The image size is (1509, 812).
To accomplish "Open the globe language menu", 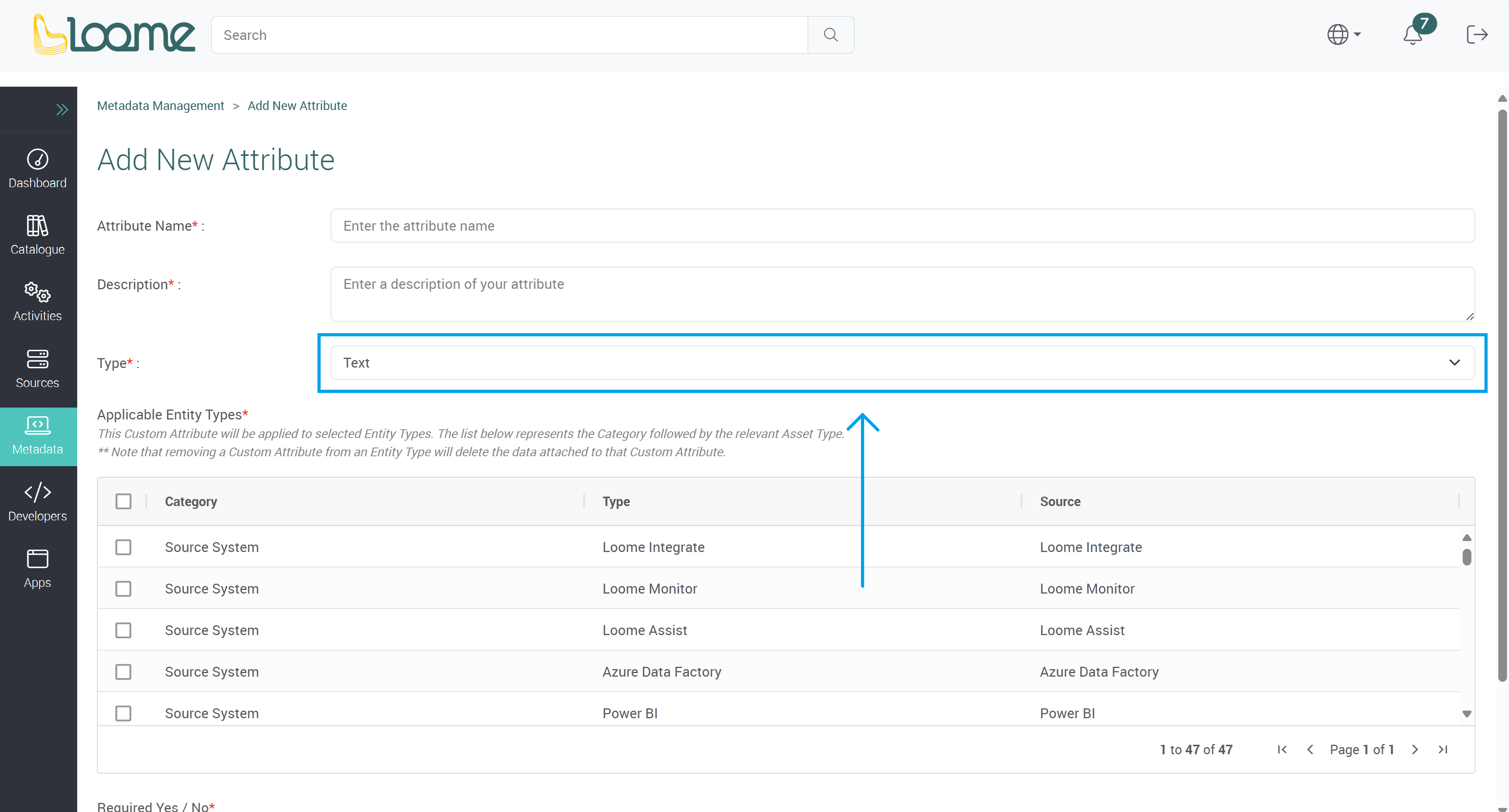I will pos(1344,34).
